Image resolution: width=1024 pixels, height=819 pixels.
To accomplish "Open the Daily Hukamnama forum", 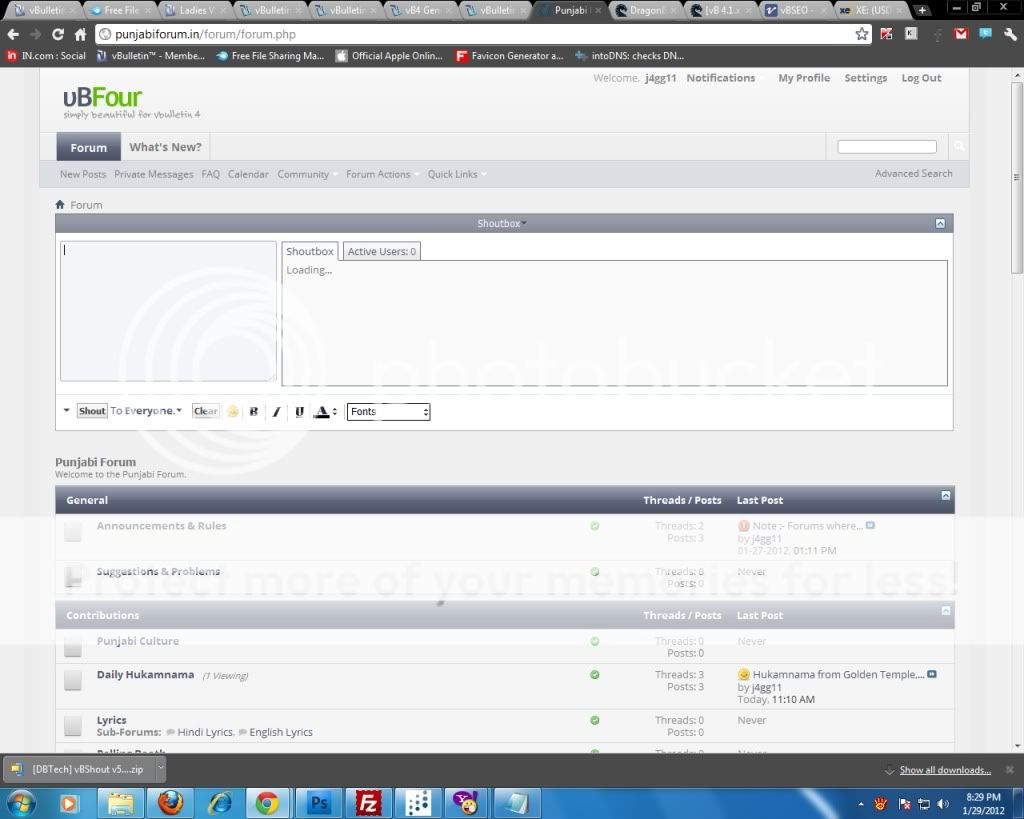I will 145,675.
